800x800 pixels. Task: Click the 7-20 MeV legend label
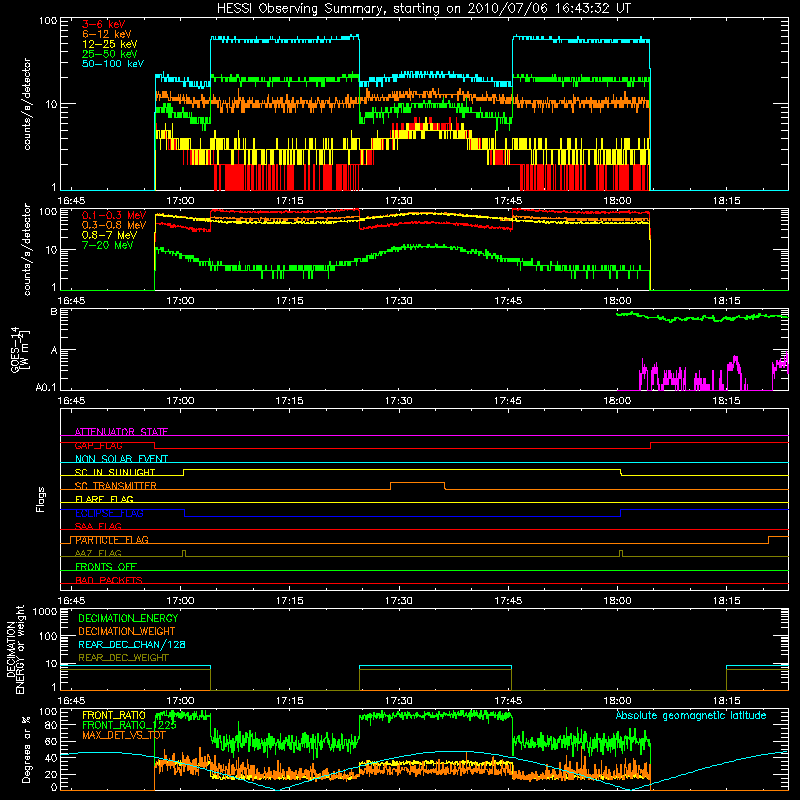(x=107, y=245)
